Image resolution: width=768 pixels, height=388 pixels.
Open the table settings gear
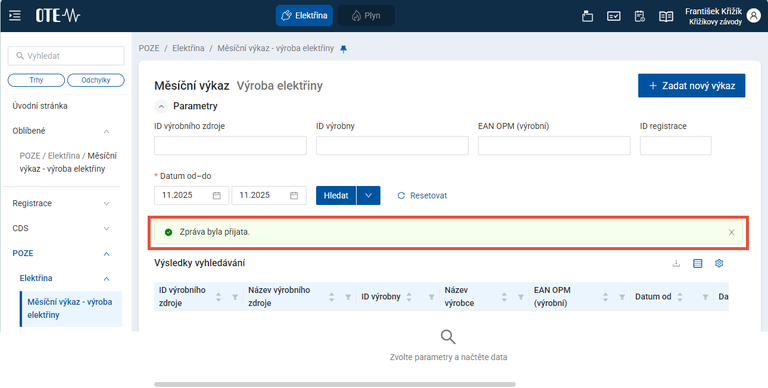pos(719,264)
